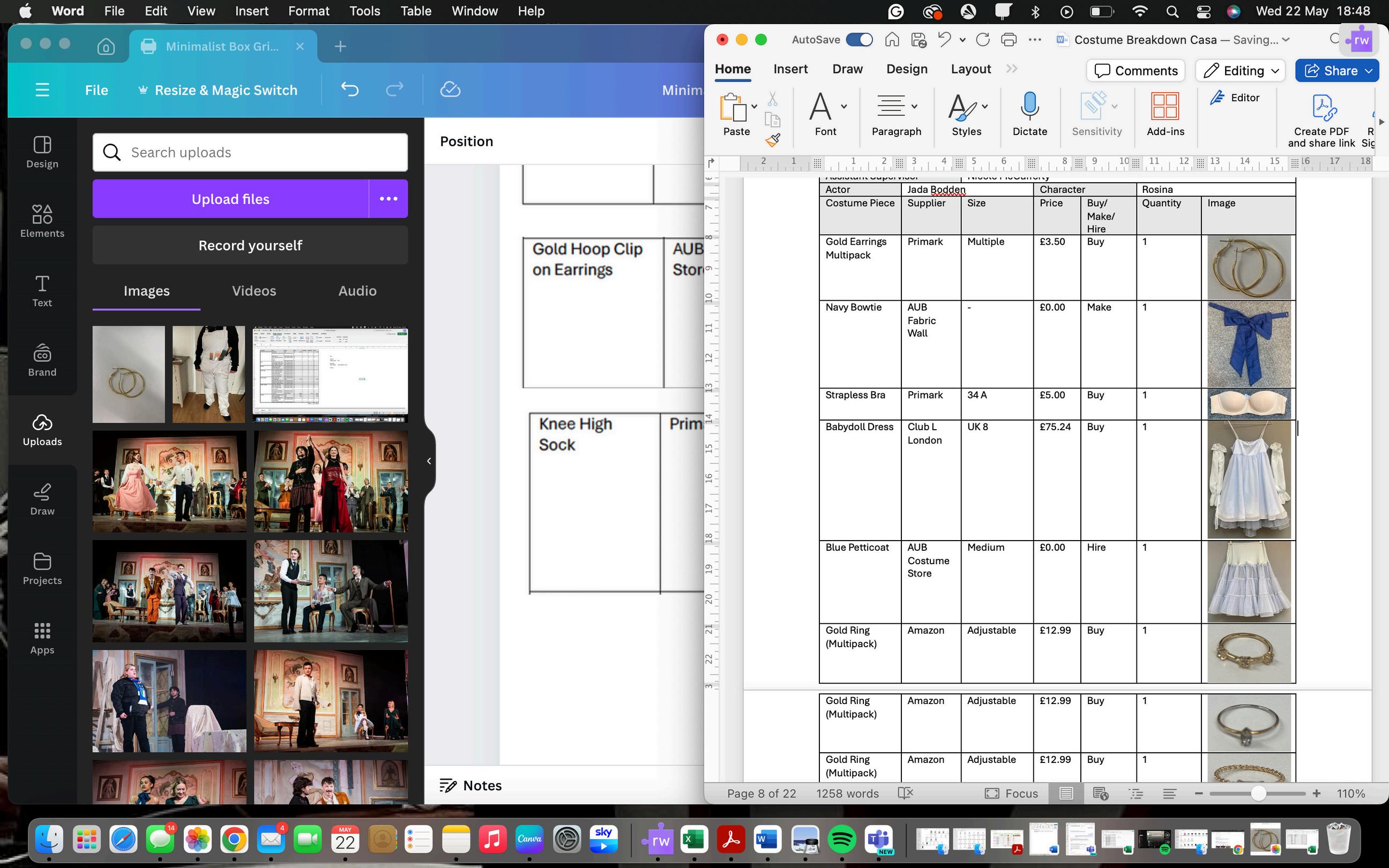Viewport: 1389px width, 868px height.
Task: Open Upload files more options button
Action: click(388, 199)
